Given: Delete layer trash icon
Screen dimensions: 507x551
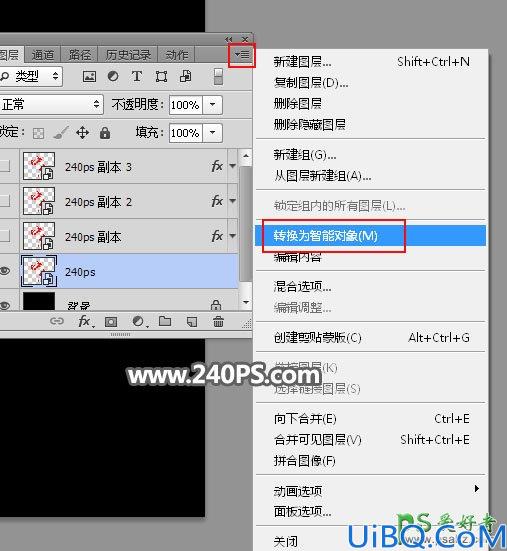Looking at the screenshot, I should [x=218, y=321].
